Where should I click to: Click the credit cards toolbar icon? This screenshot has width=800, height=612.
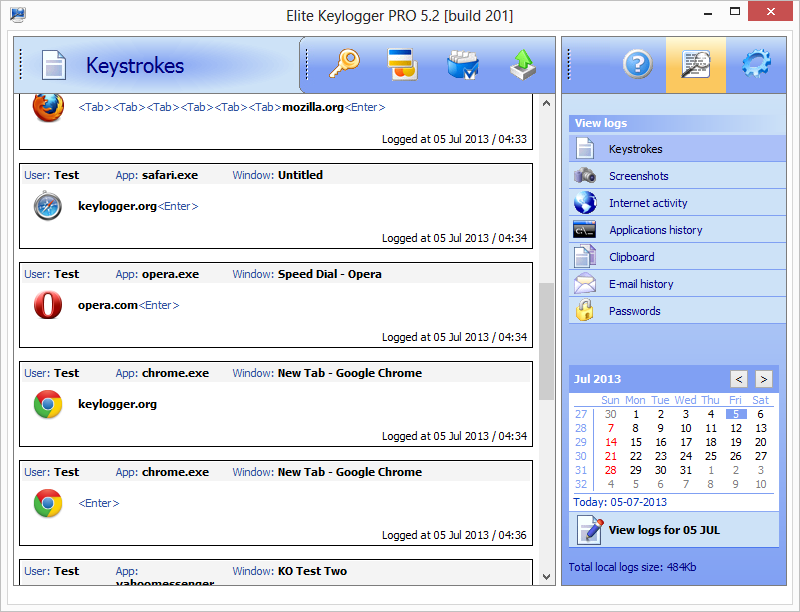point(401,62)
